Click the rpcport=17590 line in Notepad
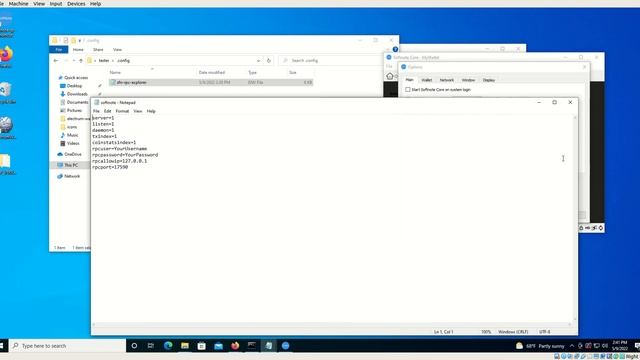 [x=110, y=167]
